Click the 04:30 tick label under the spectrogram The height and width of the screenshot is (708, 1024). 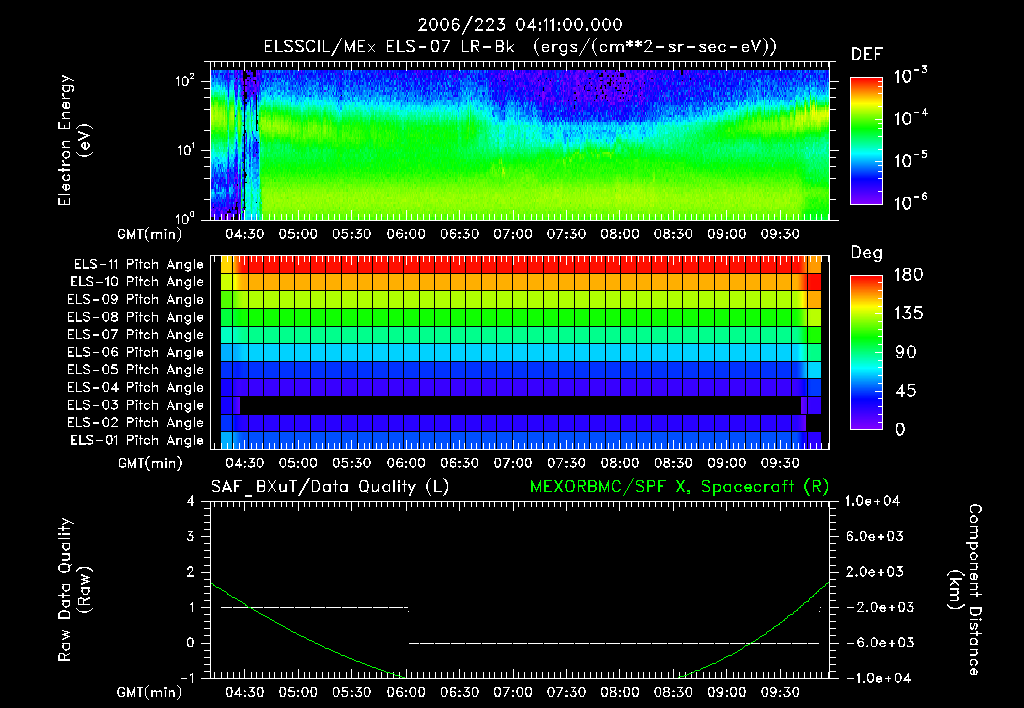pos(245,234)
